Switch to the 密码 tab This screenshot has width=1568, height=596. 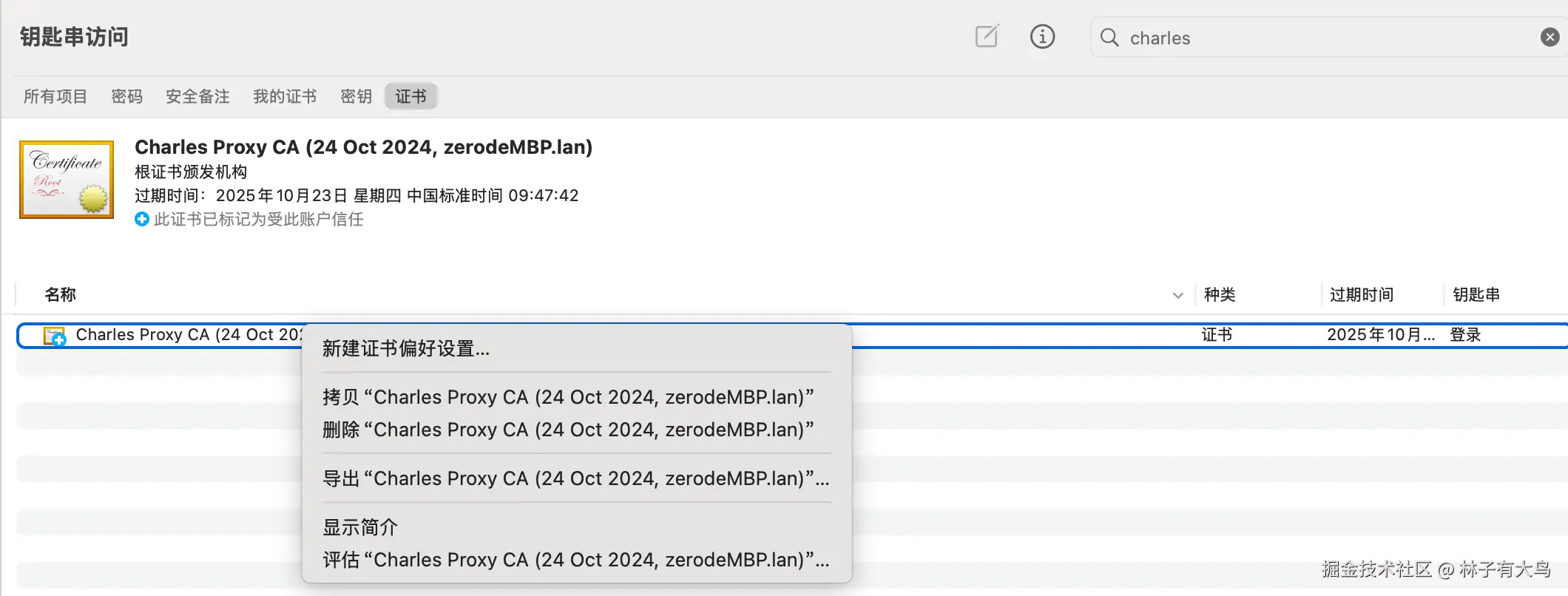coord(126,96)
